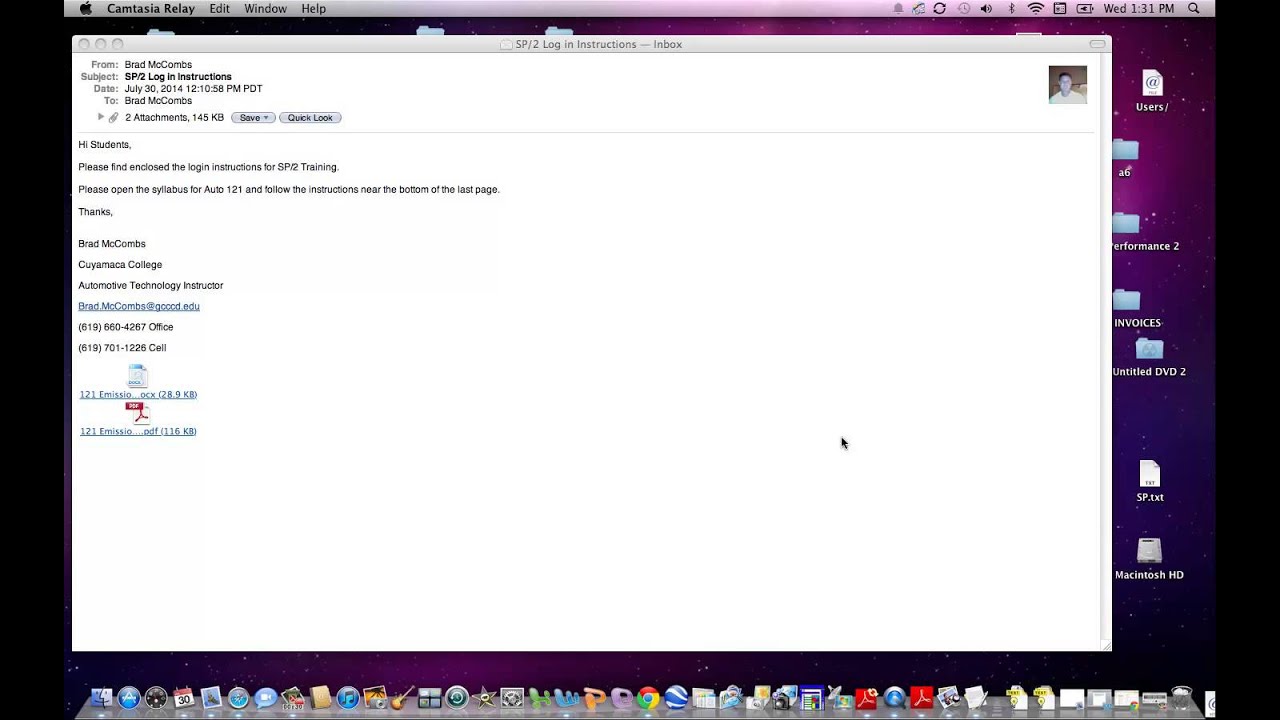
Task: Open Google Chrome from the Dock
Action: pos(647,698)
